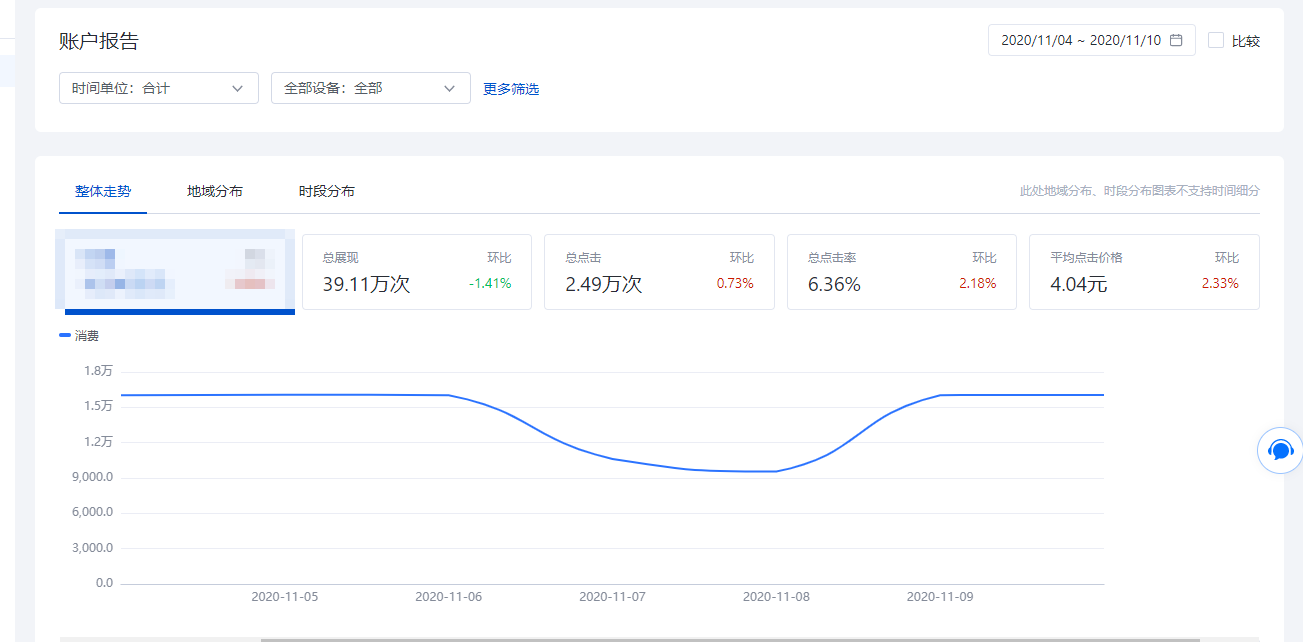Switch to the 整体走势 tab
Screen dimensions: 1303x642
coord(103,191)
